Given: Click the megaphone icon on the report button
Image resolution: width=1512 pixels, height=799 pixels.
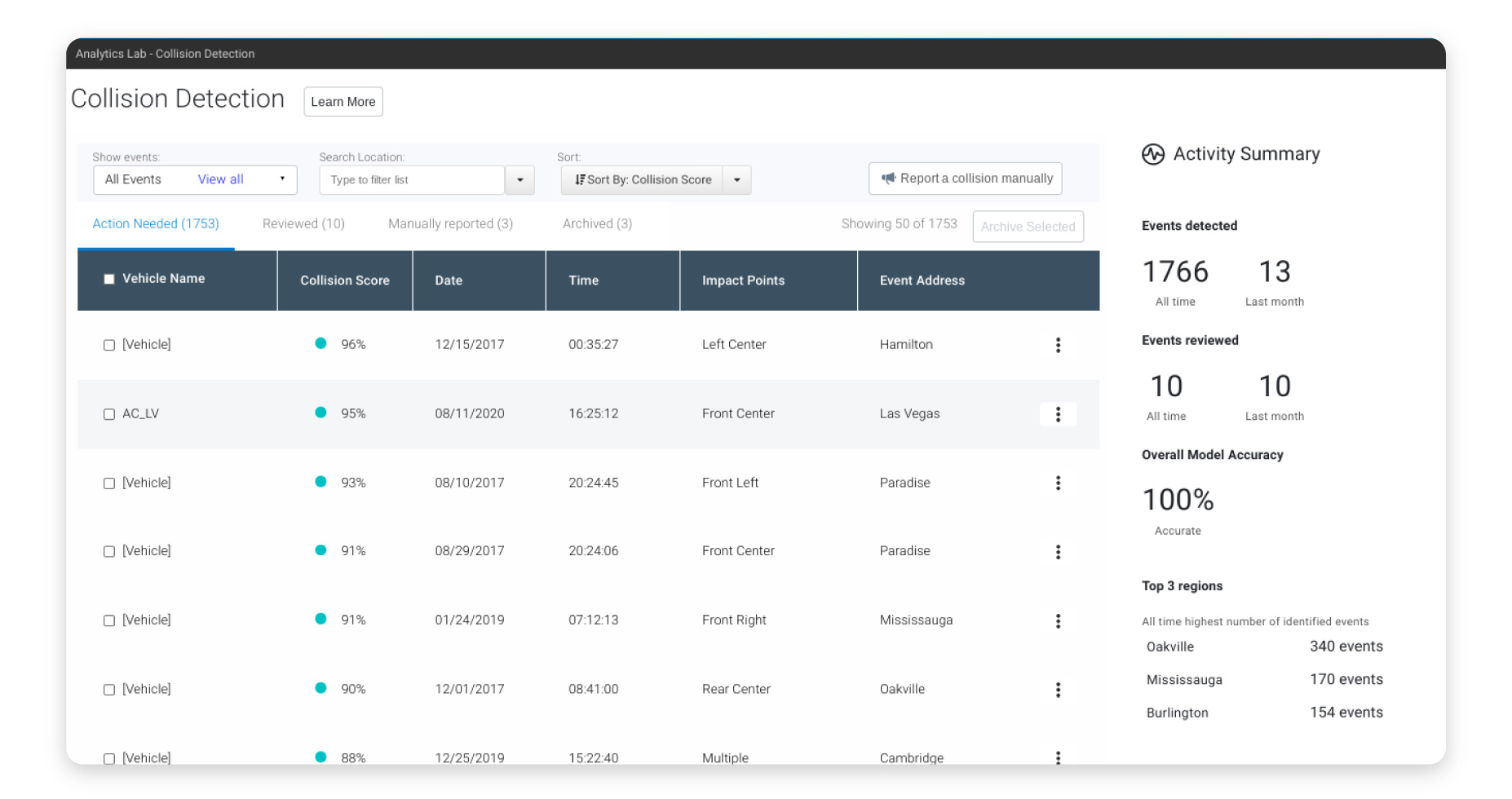Looking at the screenshot, I should point(888,179).
